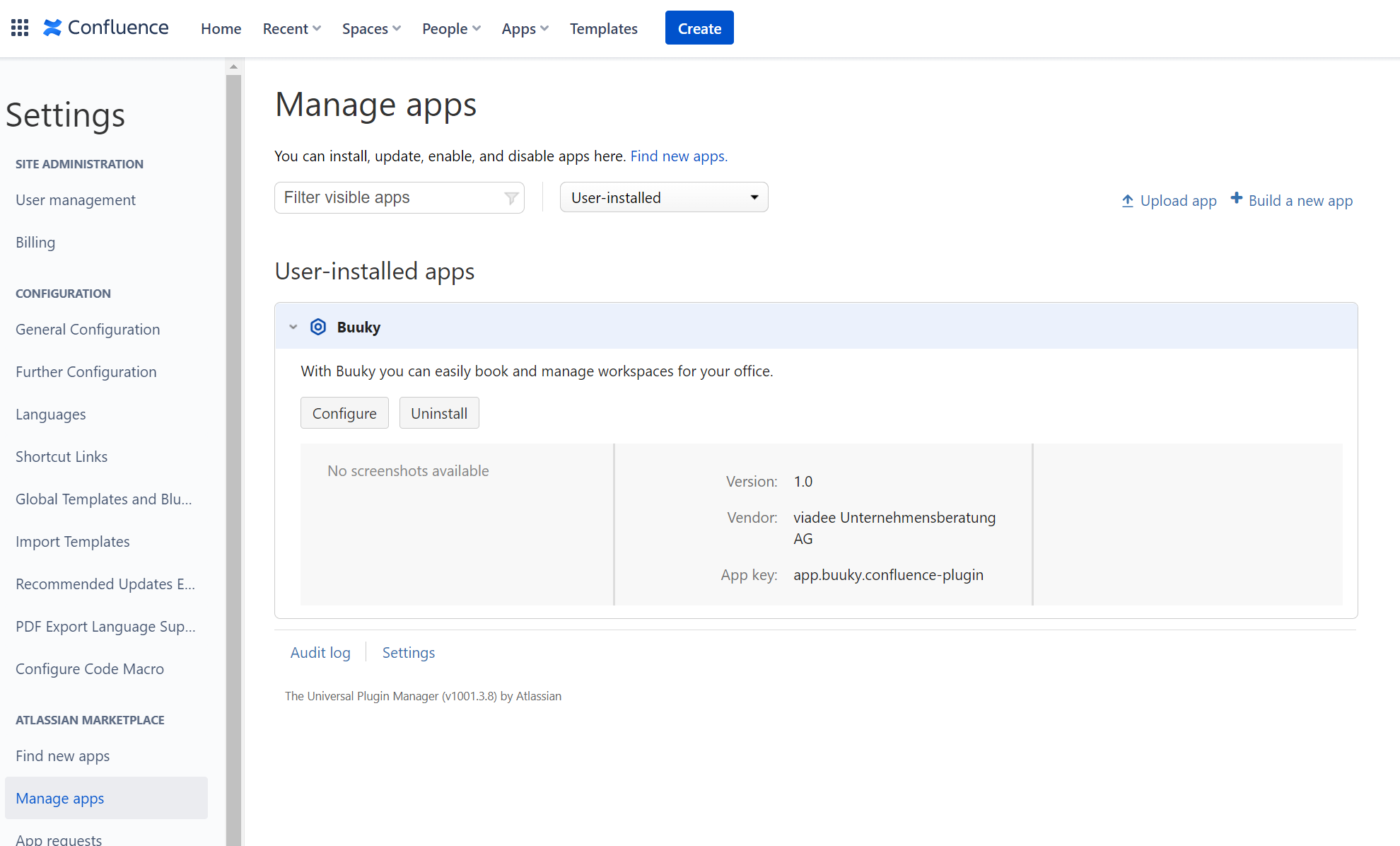Open the User-installed filter dropdown
This screenshot has width=1400, height=846.
pyautogui.click(x=664, y=197)
